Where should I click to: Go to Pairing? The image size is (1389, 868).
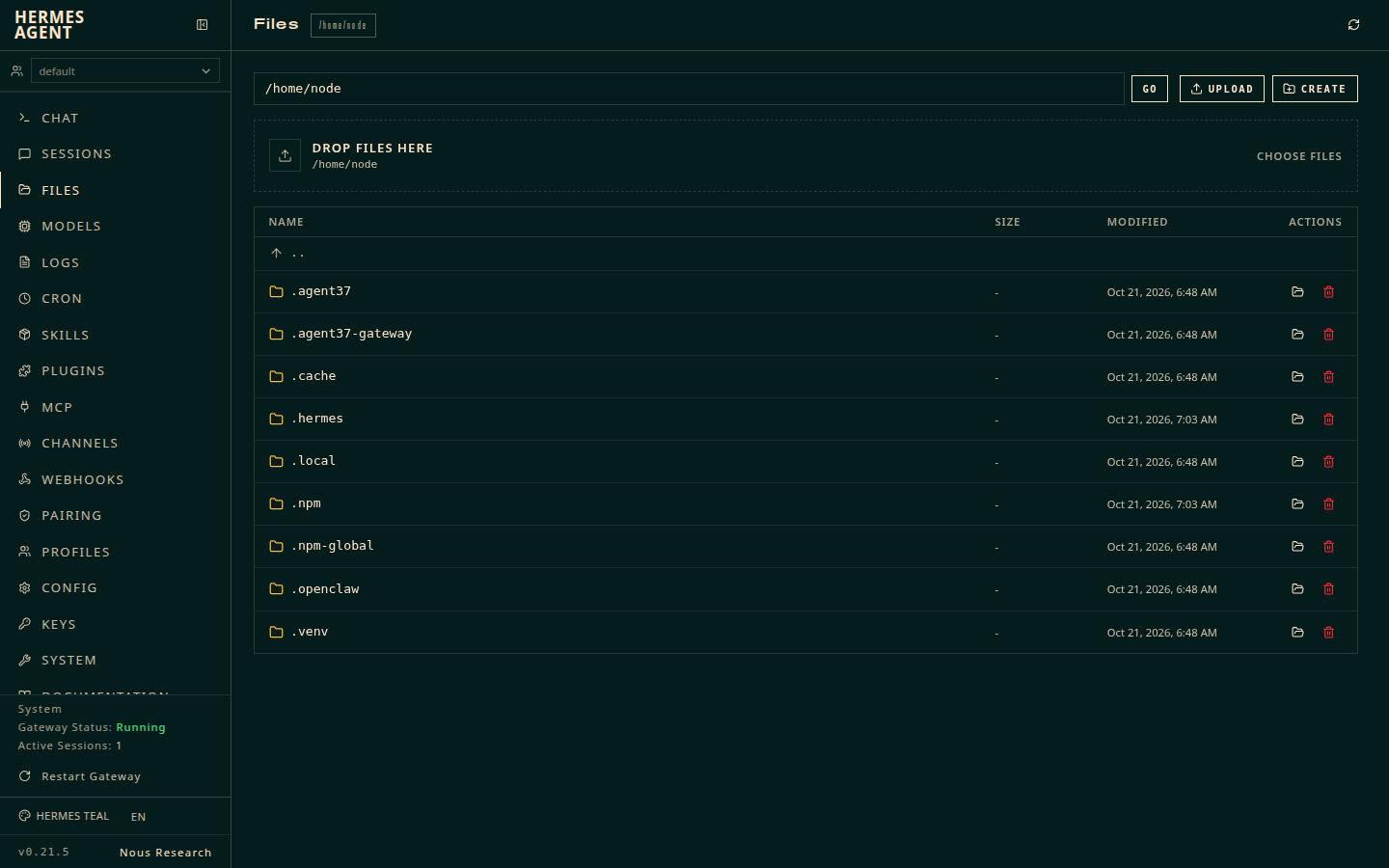(x=116, y=516)
